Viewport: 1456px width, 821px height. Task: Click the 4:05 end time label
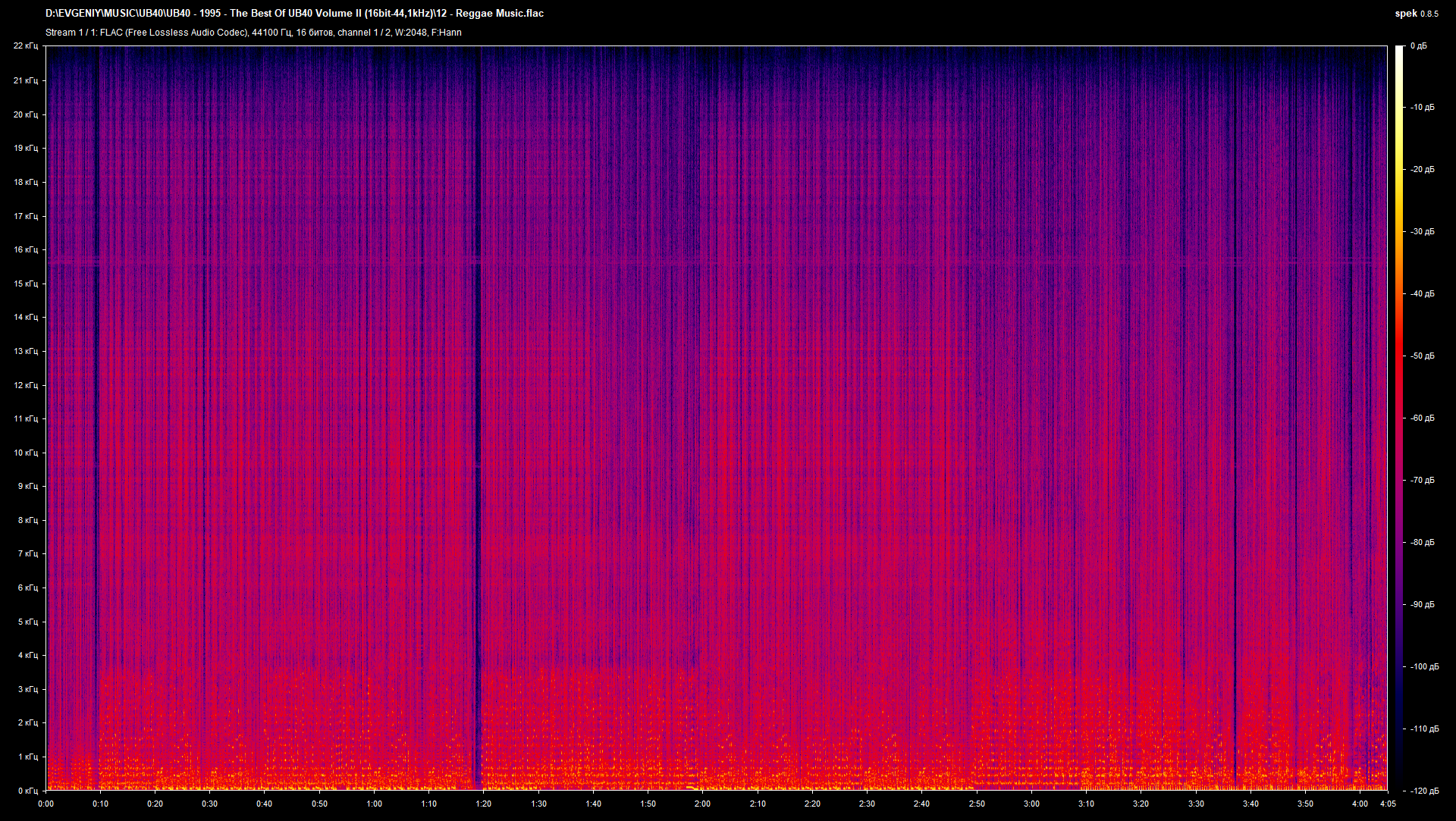point(1388,804)
